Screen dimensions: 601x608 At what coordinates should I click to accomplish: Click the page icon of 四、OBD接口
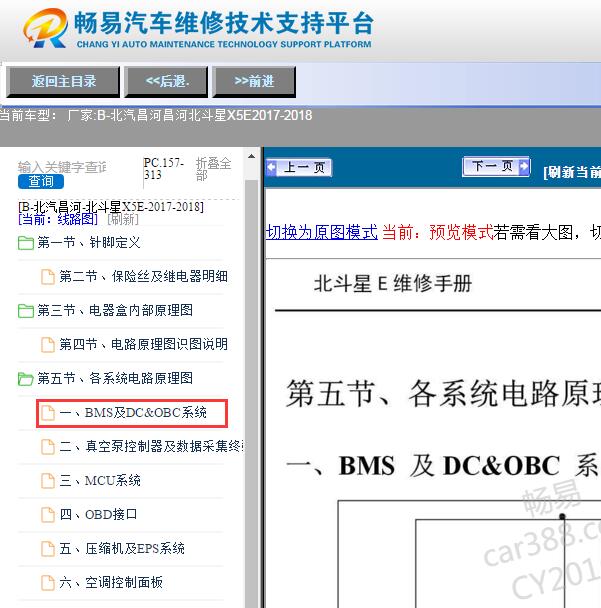coord(48,515)
